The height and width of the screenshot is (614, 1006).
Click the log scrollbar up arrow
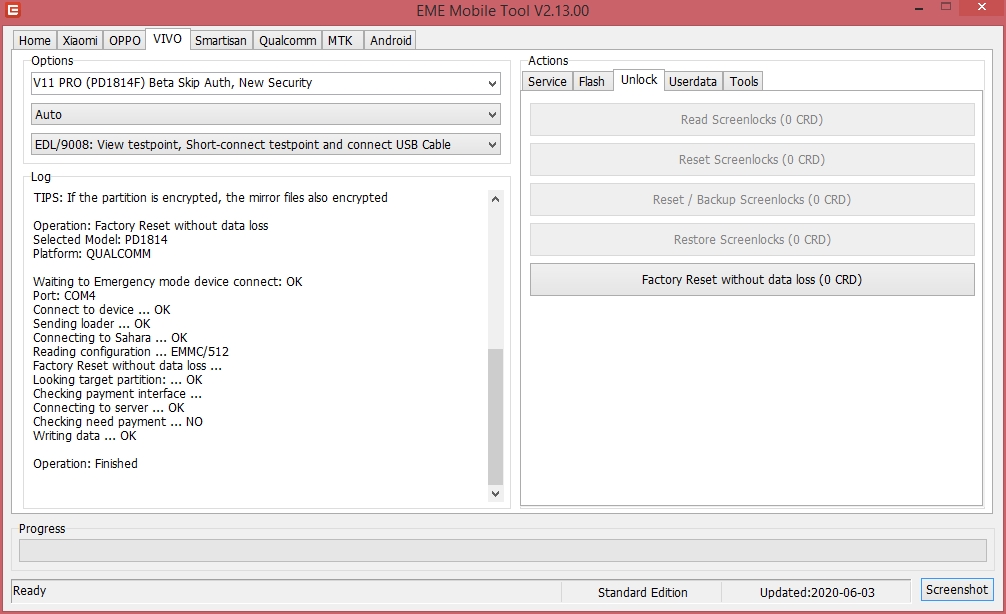(x=495, y=199)
